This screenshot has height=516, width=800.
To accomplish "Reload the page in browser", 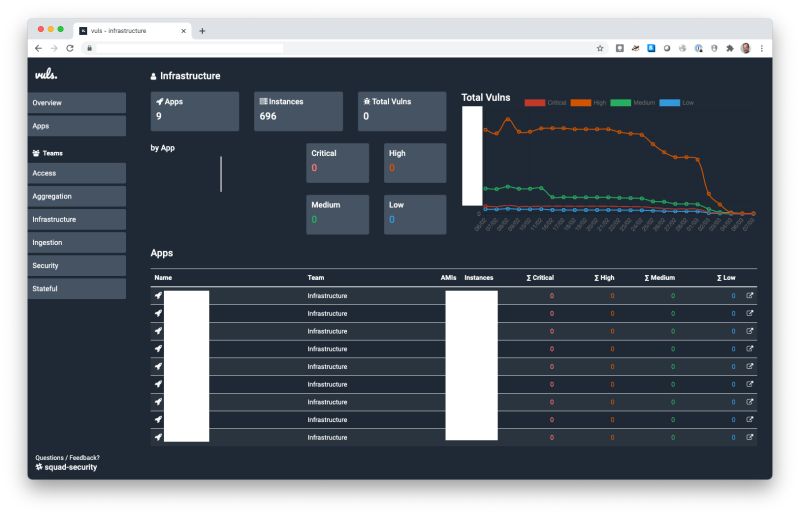I will pyautogui.click(x=70, y=48).
